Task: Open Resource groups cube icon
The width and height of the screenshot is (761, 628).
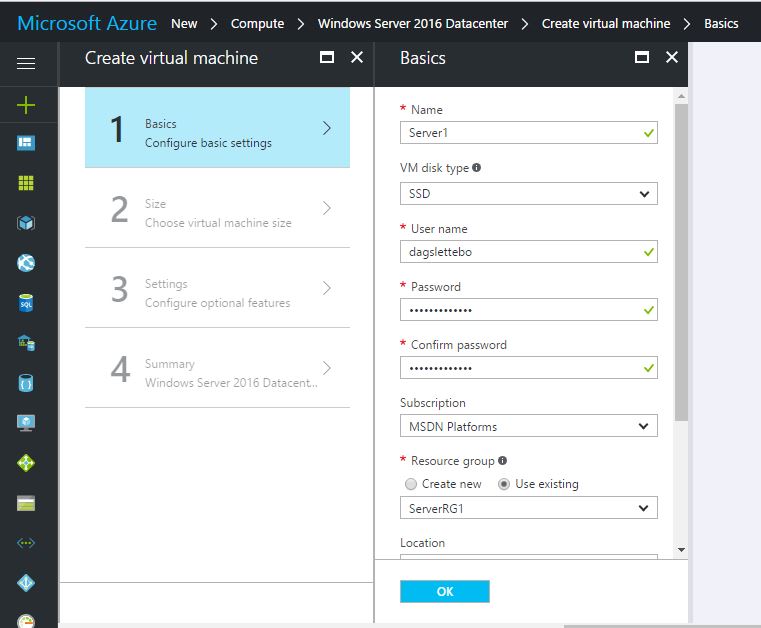Action: [26, 223]
